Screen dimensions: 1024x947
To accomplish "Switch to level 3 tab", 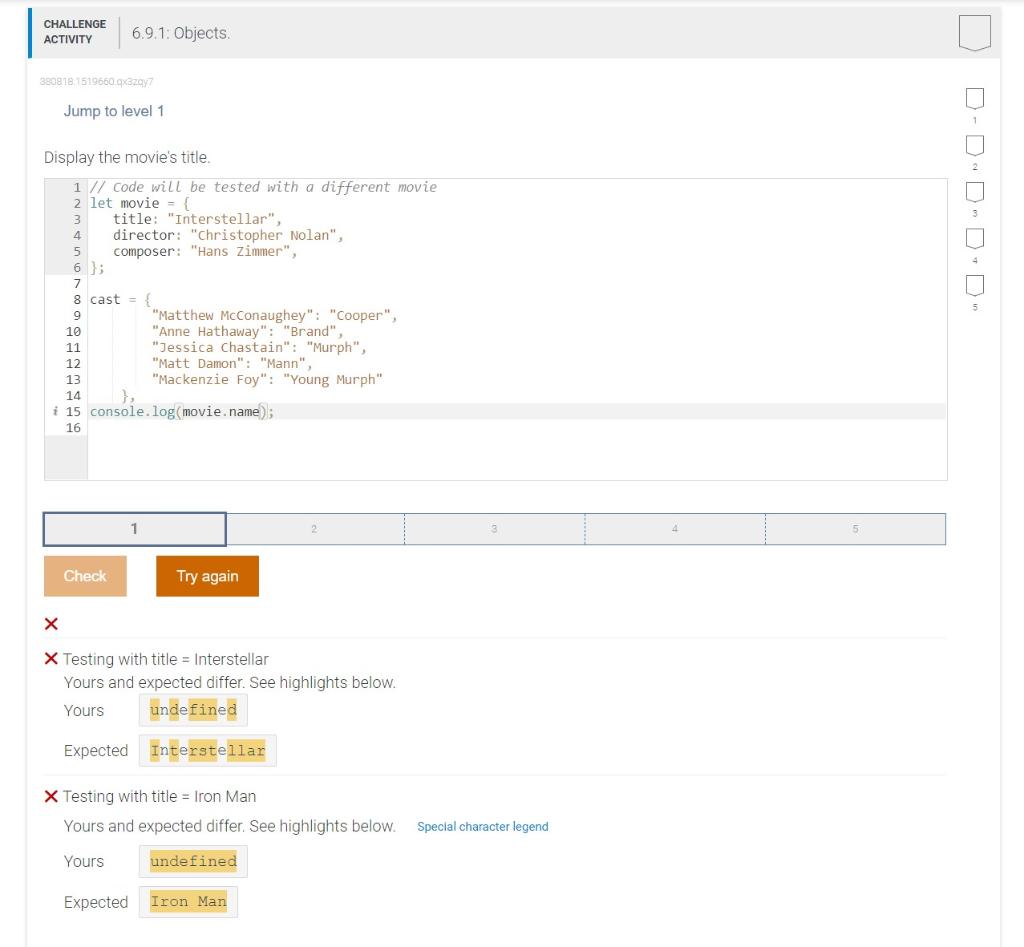I will [494, 528].
